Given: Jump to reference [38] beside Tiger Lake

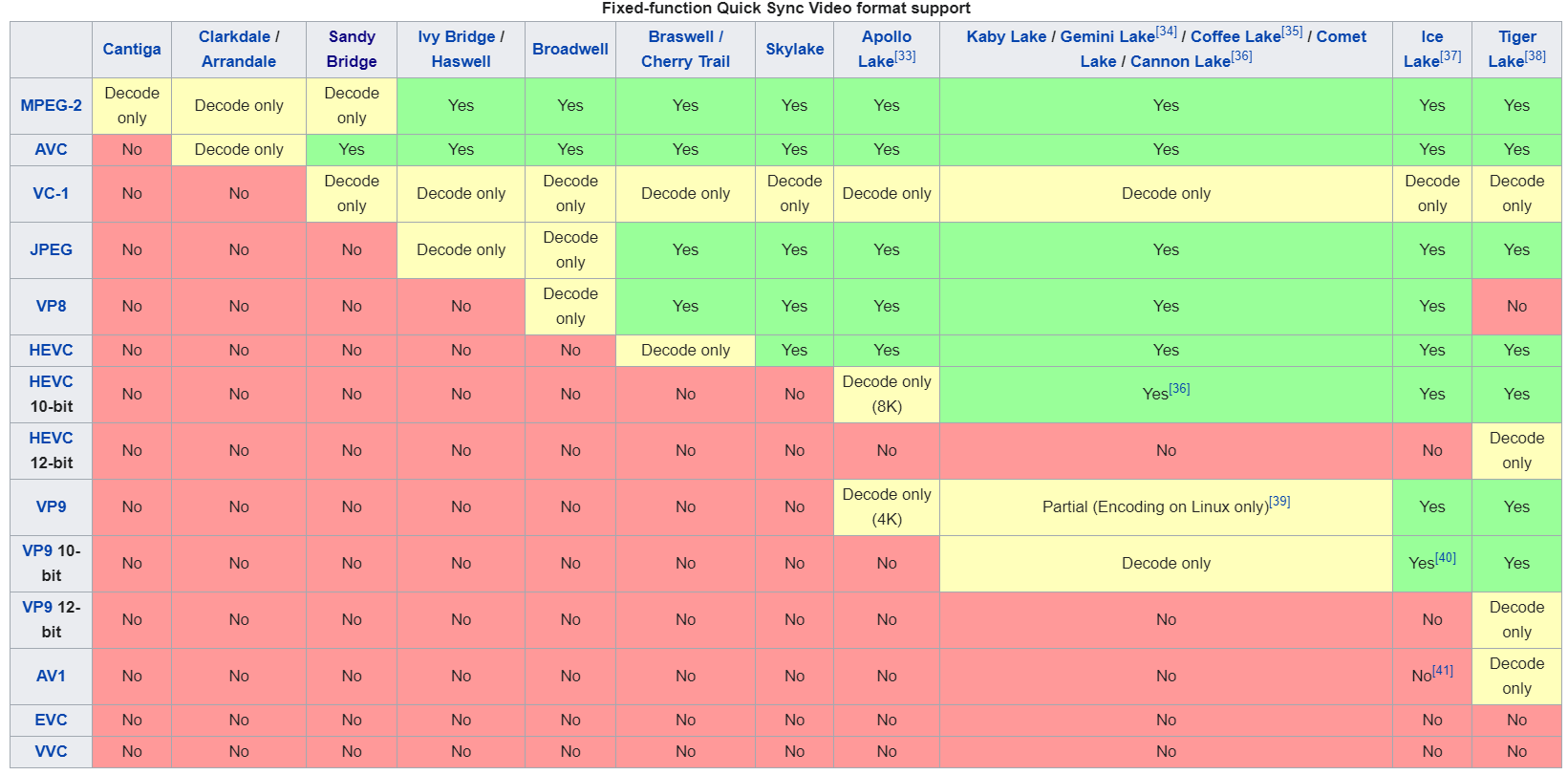Looking at the screenshot, I should pos(1535,56).
